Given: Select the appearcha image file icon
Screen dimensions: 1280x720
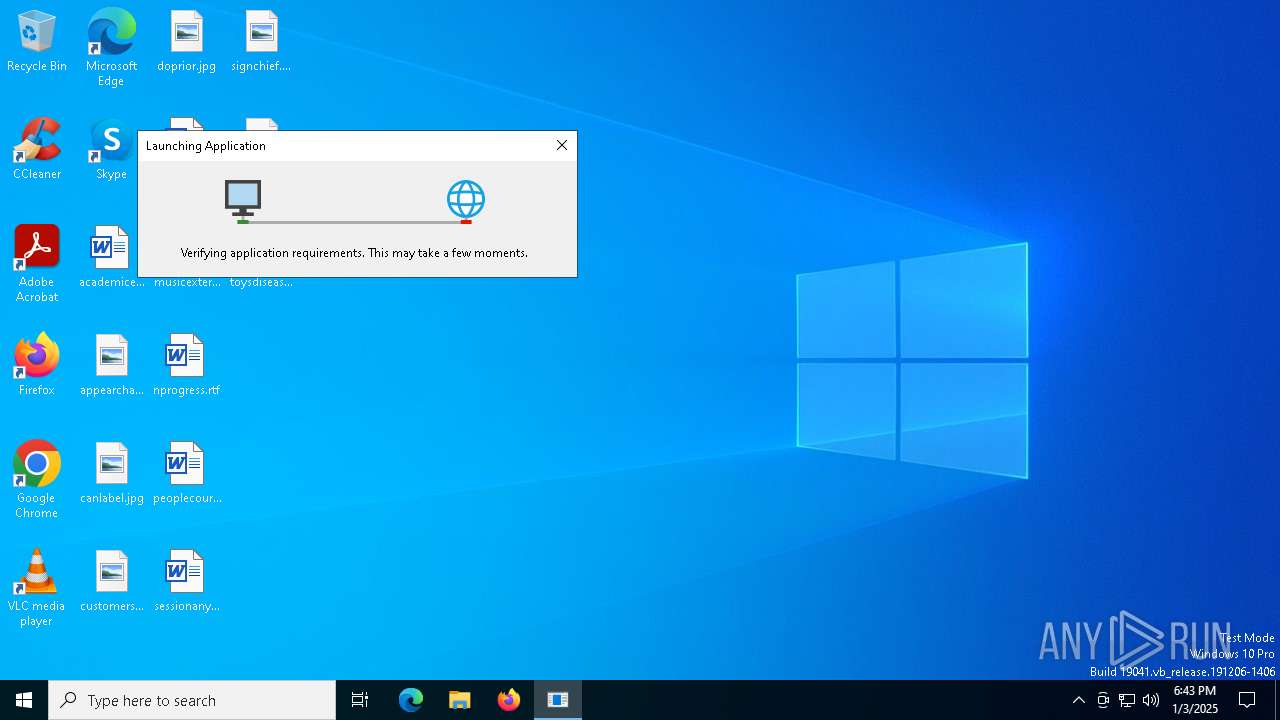Looking at the screenshot, I should point(111,366).
